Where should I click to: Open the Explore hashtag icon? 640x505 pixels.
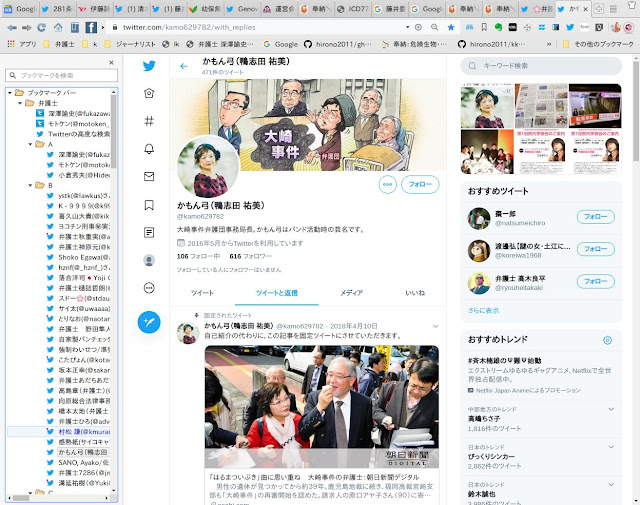149,121
